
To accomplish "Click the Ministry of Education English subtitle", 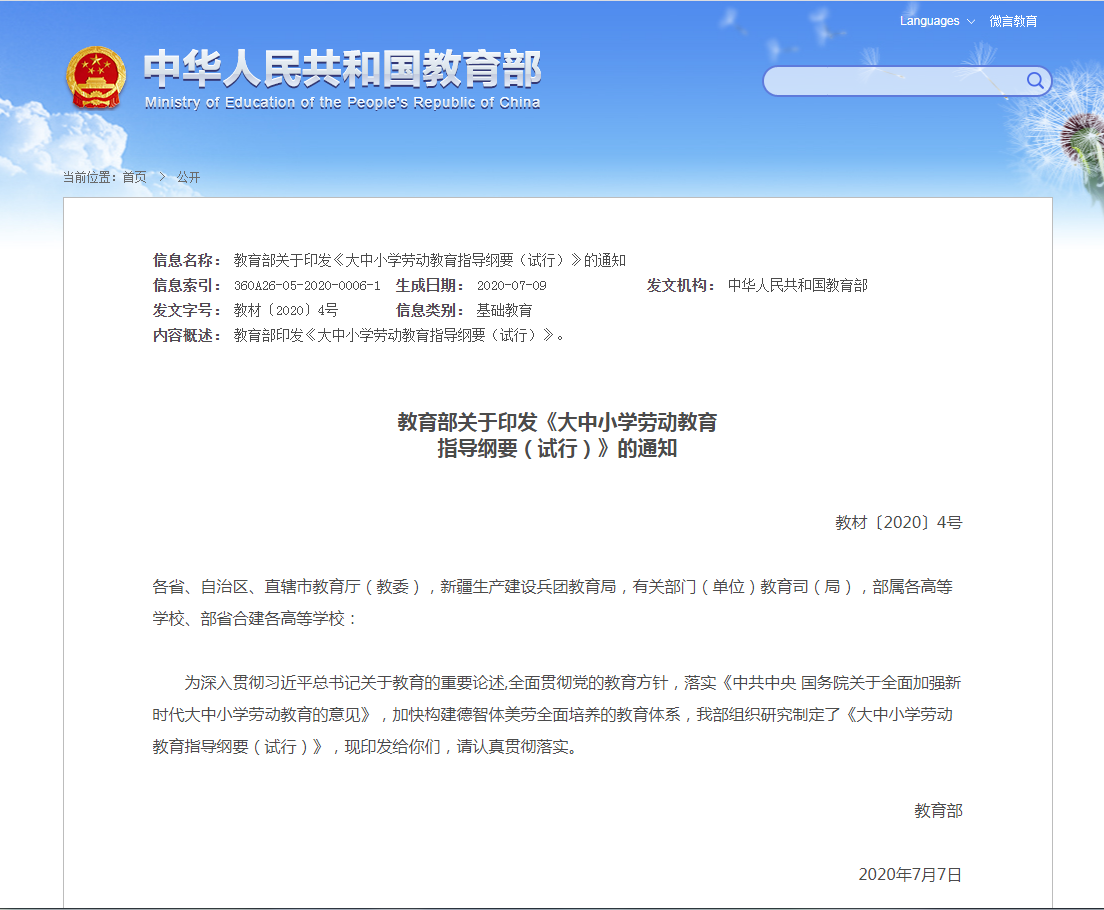I will pos(342,103).
